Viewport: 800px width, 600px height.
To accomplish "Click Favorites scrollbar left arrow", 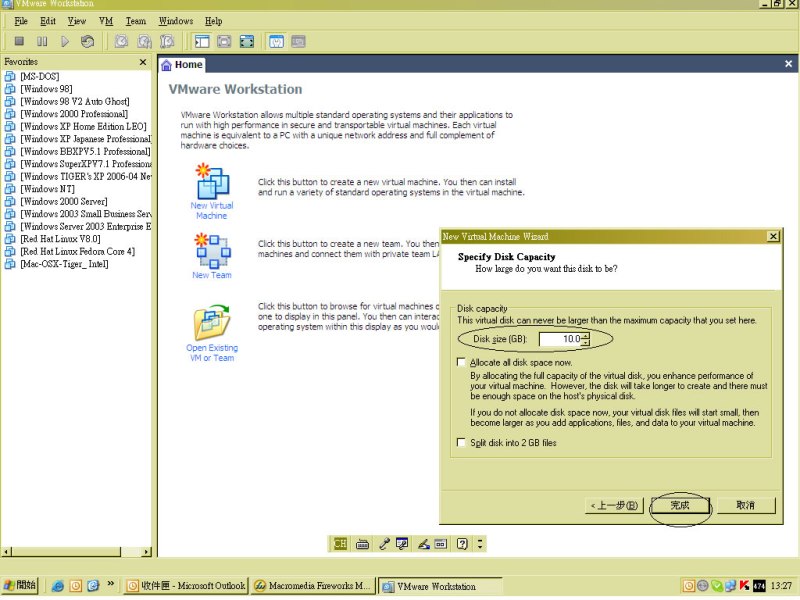I will [x=6, y=552].
